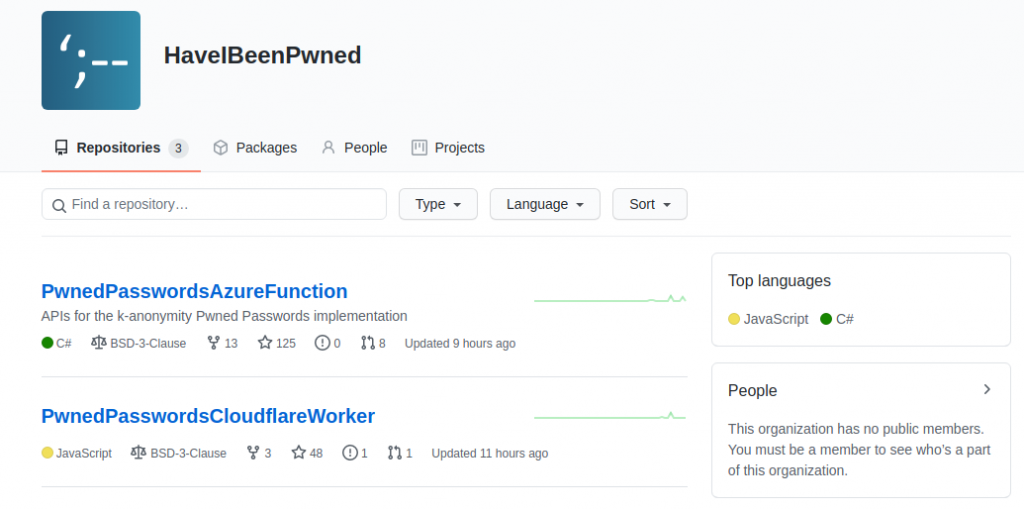Viewport: 1024px width, 510px height.
Task: Click fork count of PwnedPasswordsCloudflareWorker
Action: click(x=258, y=453)
